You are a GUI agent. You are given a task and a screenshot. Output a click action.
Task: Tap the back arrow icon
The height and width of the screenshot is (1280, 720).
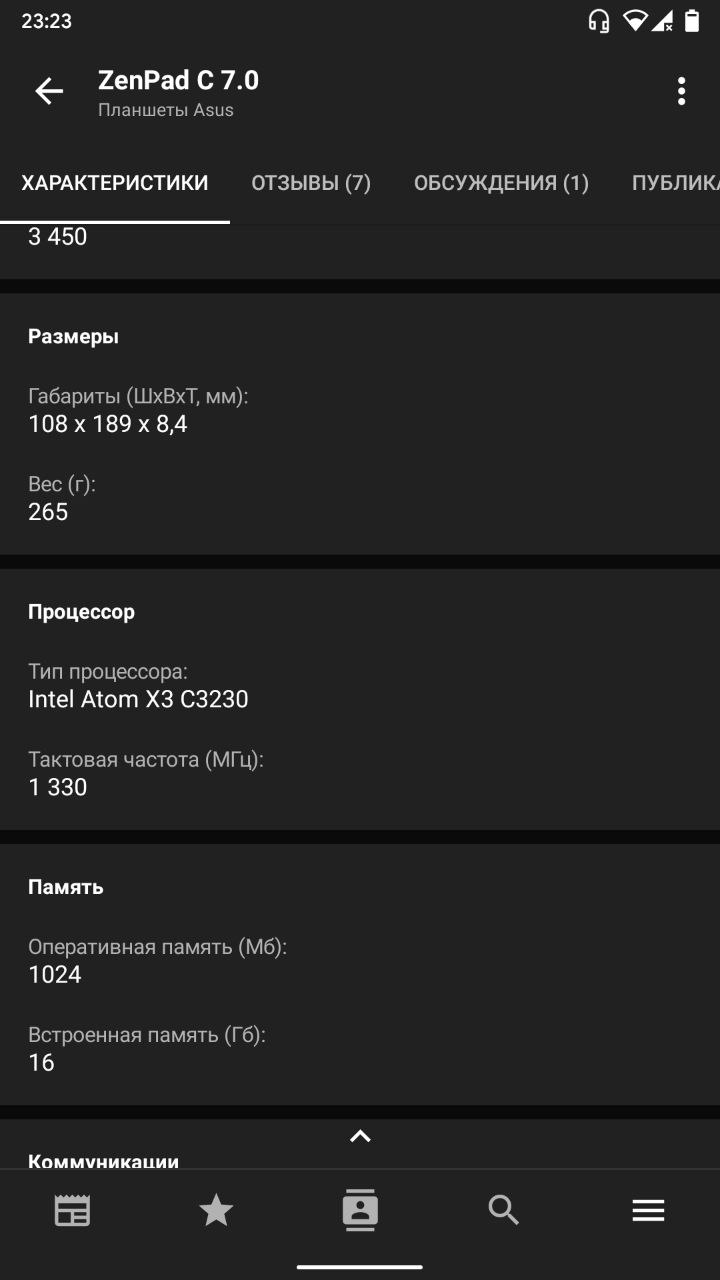pos(49,91)
